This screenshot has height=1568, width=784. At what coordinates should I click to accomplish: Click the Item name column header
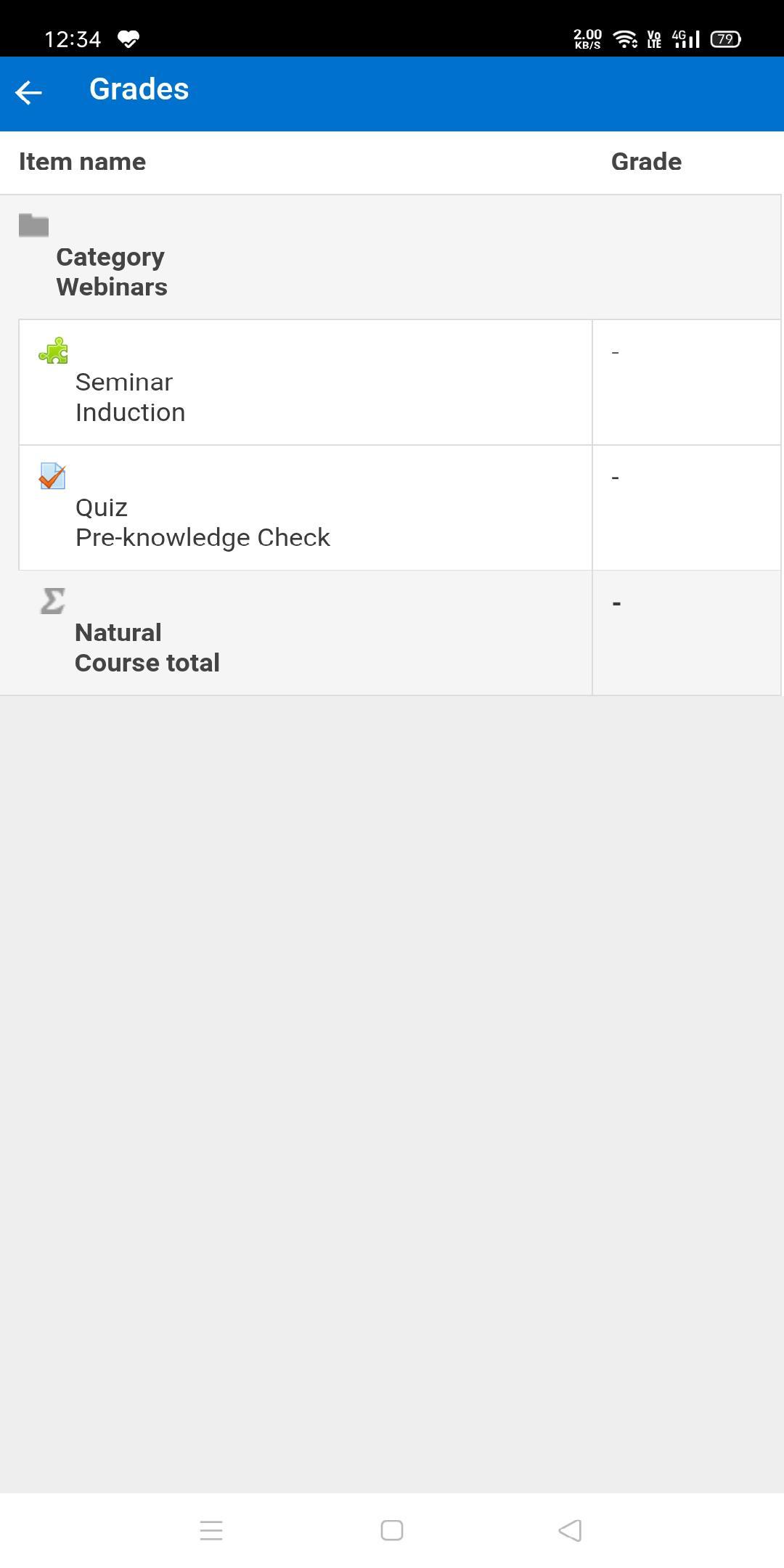[82, 162]
